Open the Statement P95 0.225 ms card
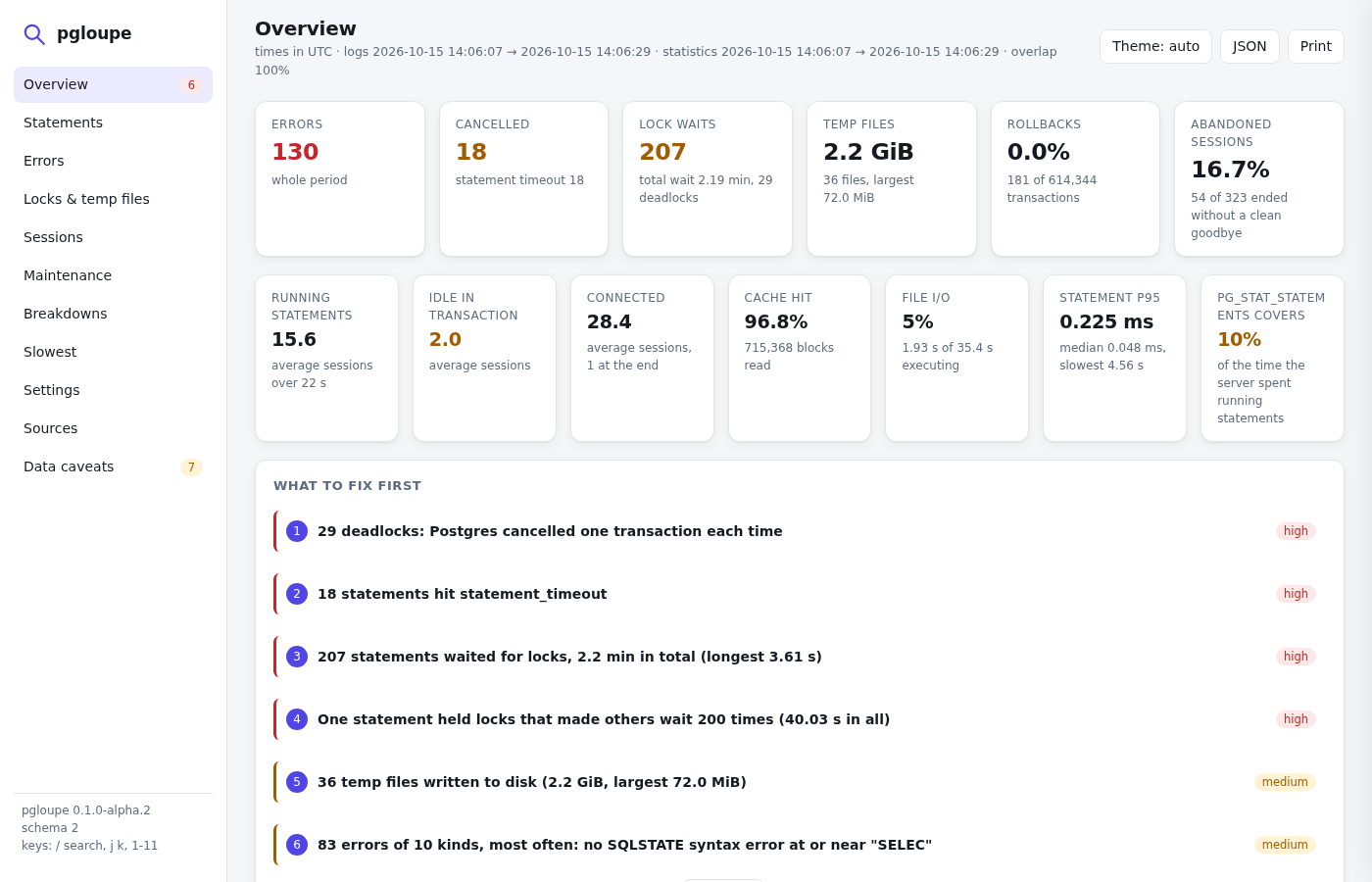1372x882 pixels. click(x=1114, y=359)
